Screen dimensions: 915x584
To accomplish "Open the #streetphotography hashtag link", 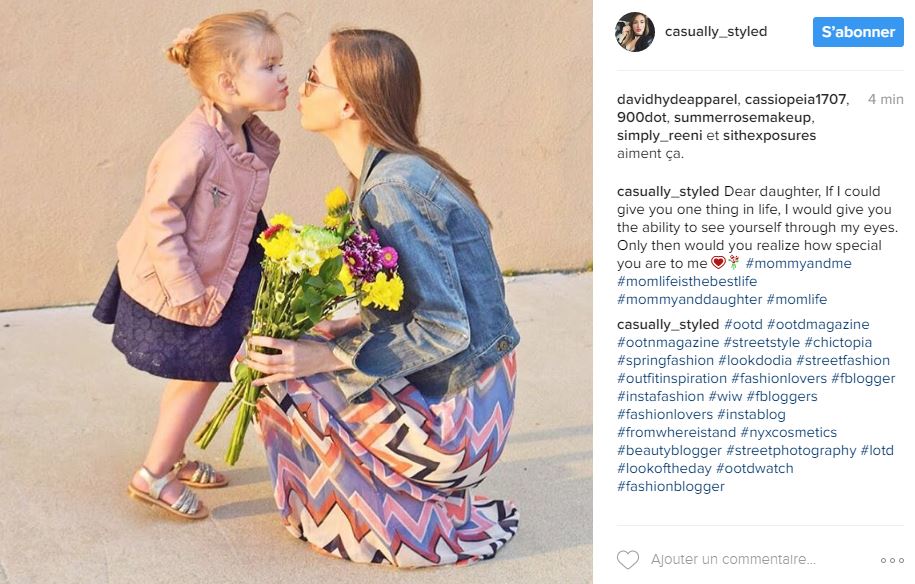I will (791, 450).
